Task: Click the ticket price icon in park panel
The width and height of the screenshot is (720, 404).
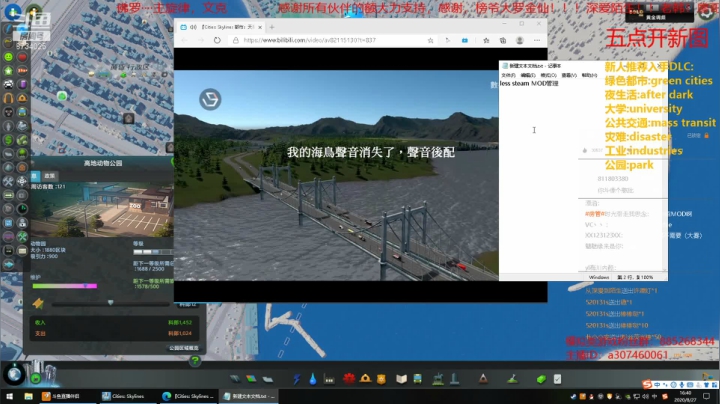Action: (38, 303)
